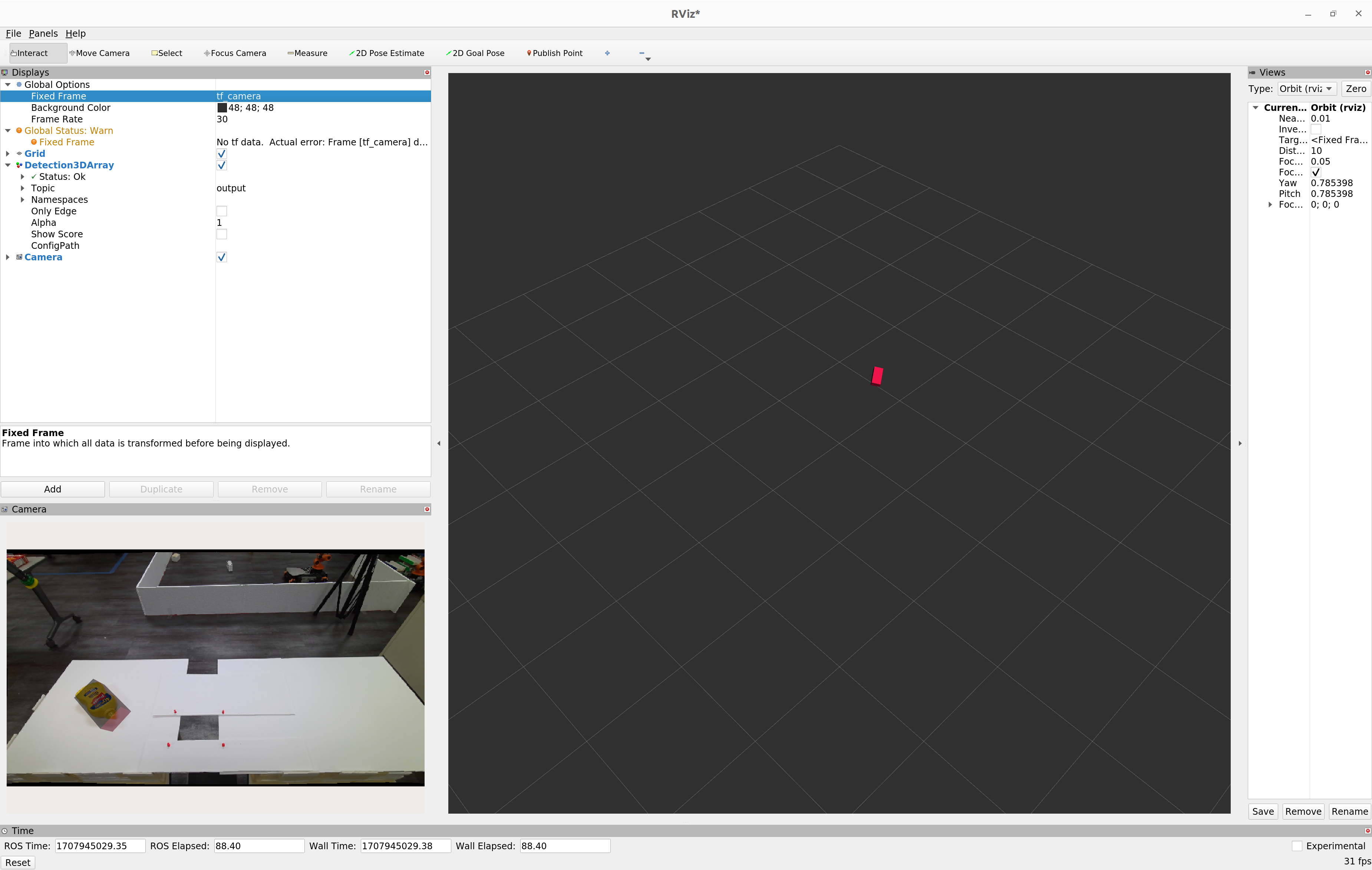Click the Focus Camera tool

tap(235, 52)
